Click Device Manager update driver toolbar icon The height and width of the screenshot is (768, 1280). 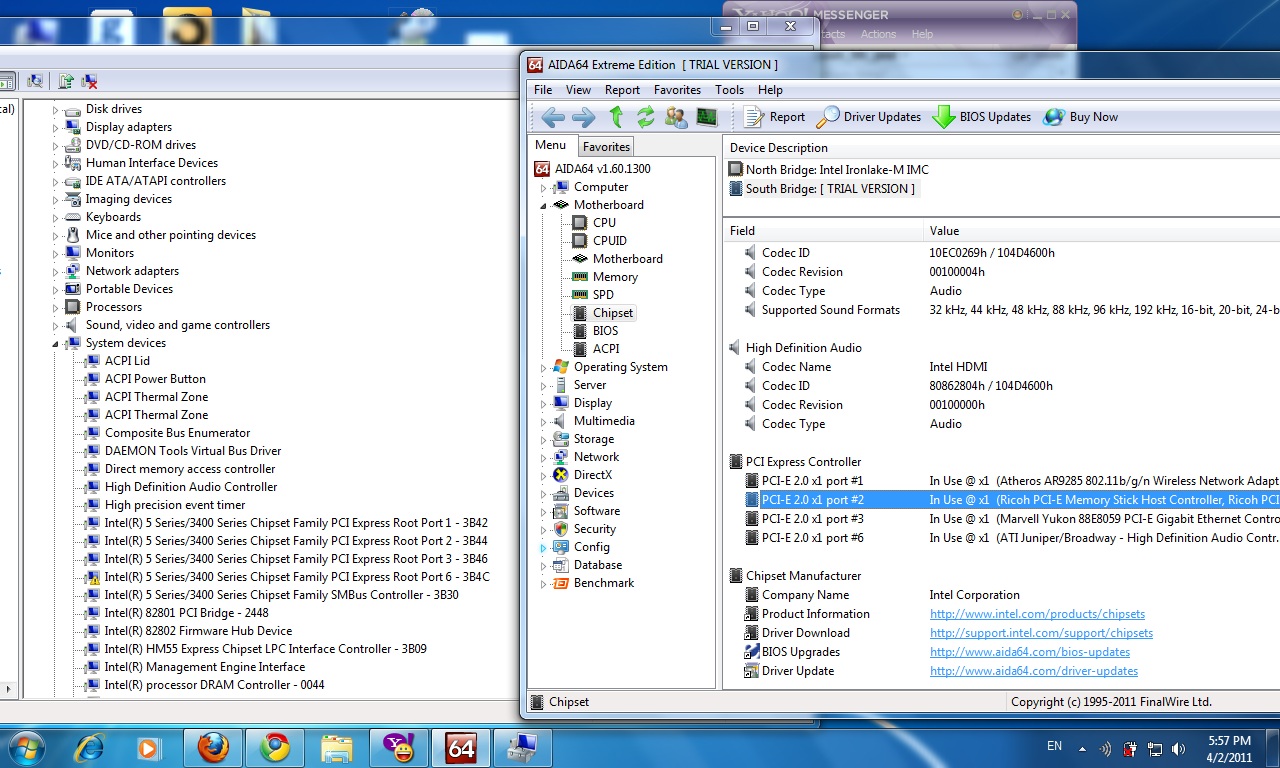(66, 81)
